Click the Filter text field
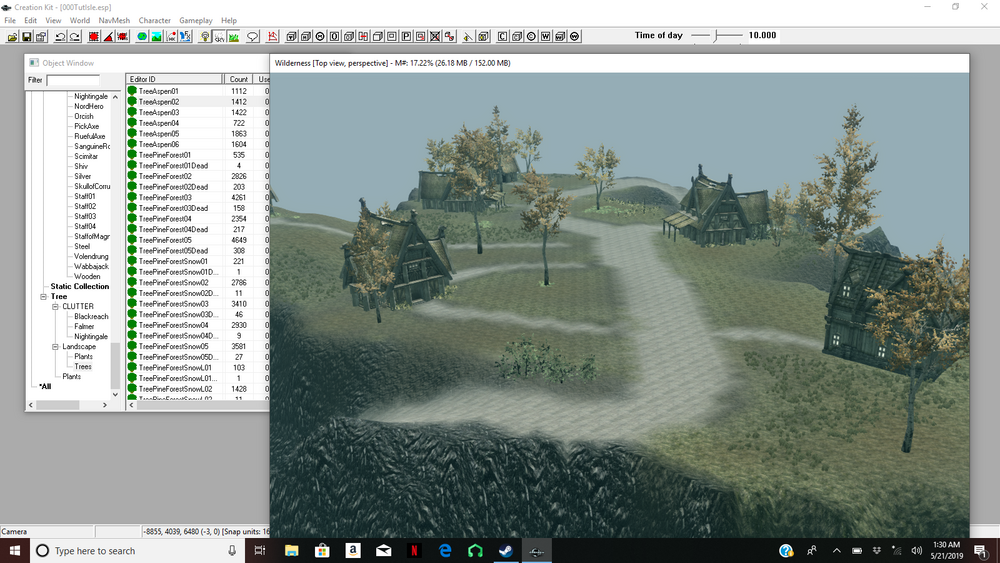1000x563 pixels. (73, 80)
